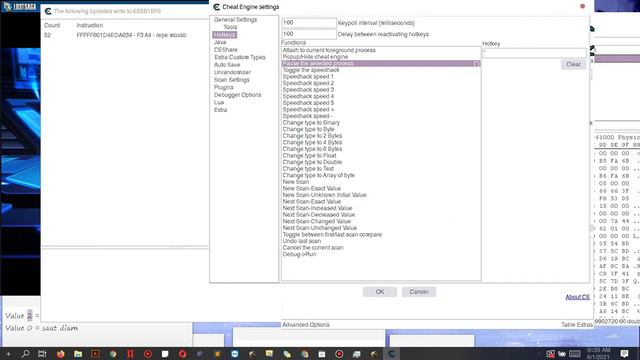The image size is (640, 360).
Task: Select 'Change type to Byte' function
Action: (x=381, y=129)
